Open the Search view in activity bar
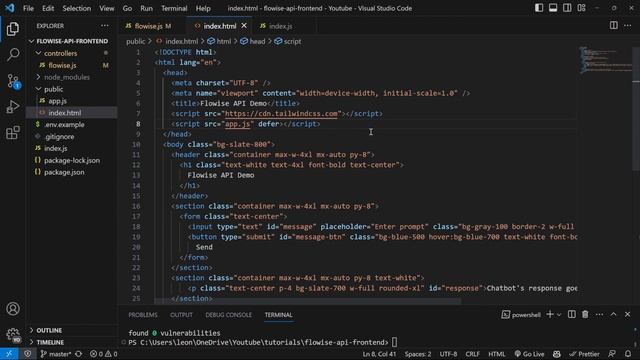This screenshot has width=640, height=360. 13,54
